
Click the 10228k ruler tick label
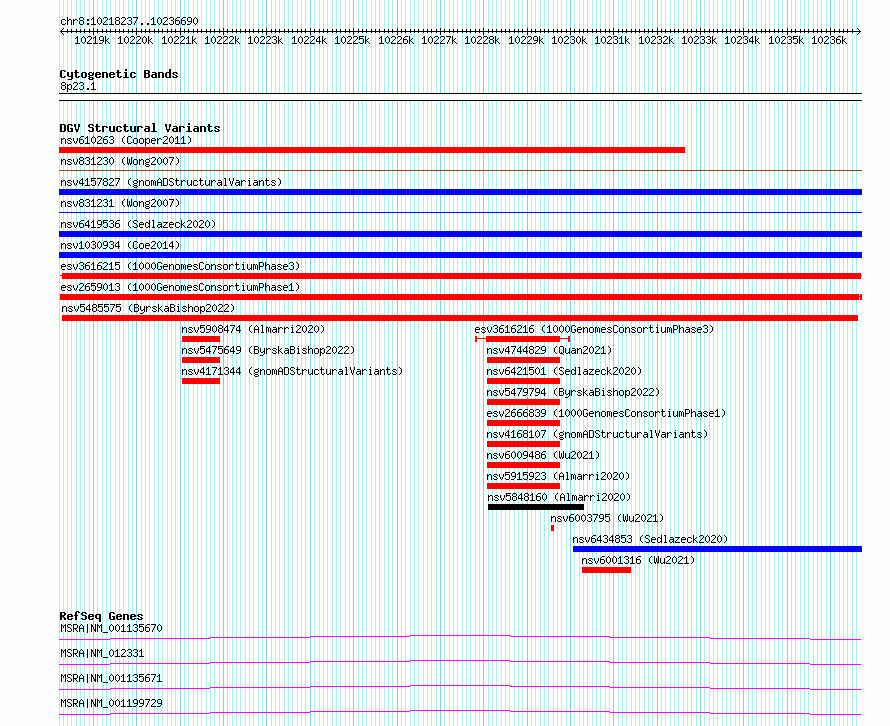click(x=482, y=40)
